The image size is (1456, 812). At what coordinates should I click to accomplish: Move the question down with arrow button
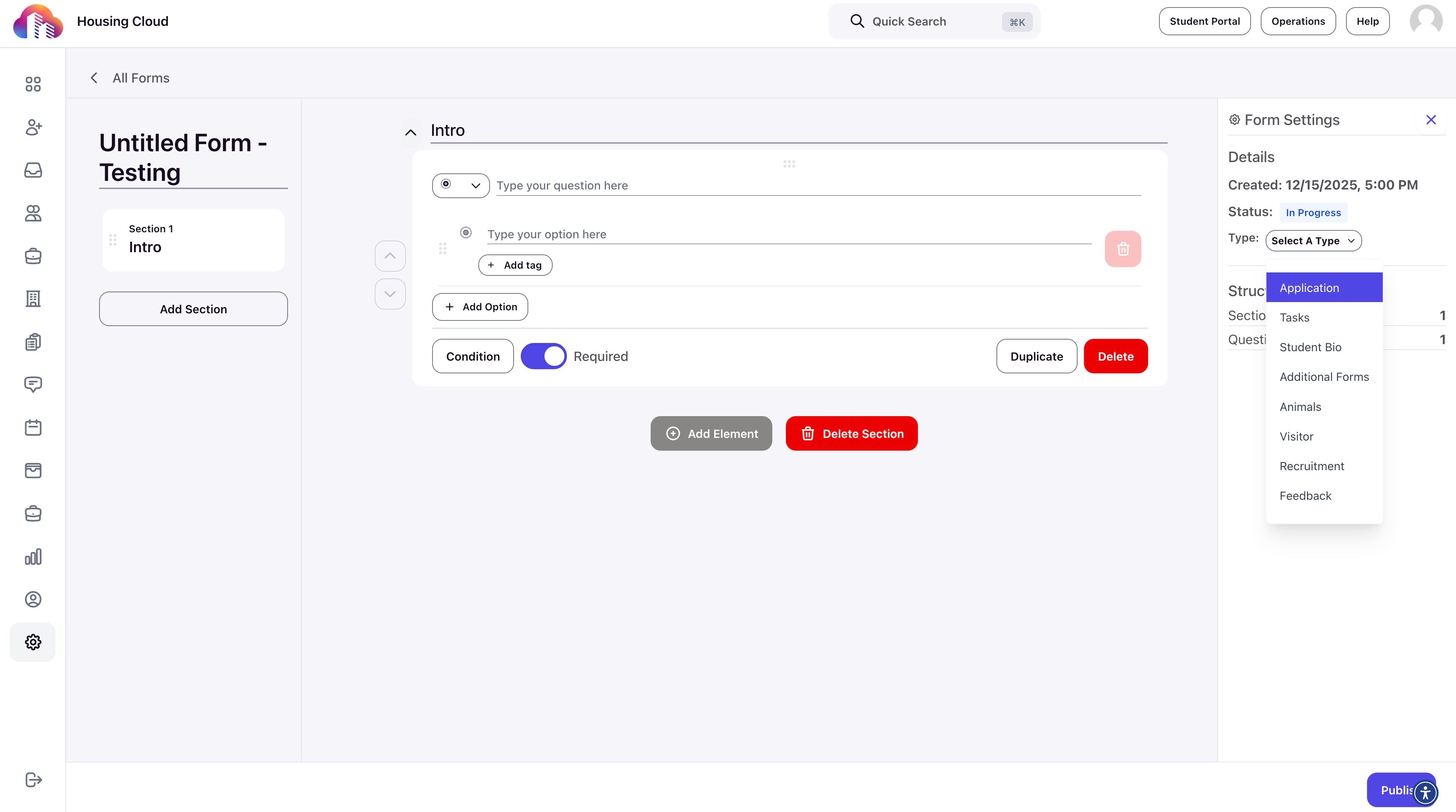(390, 294)
